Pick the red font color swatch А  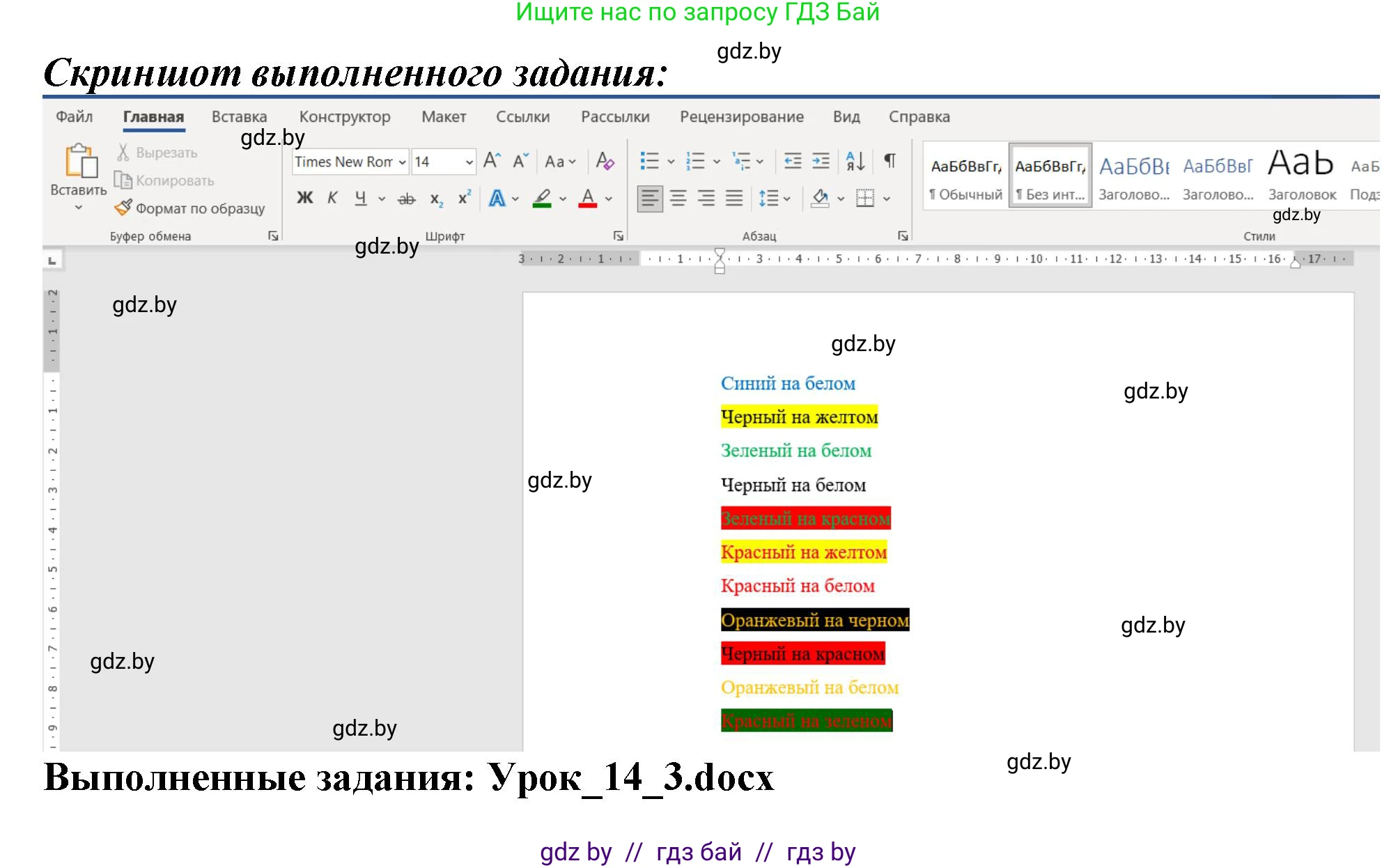587,198
